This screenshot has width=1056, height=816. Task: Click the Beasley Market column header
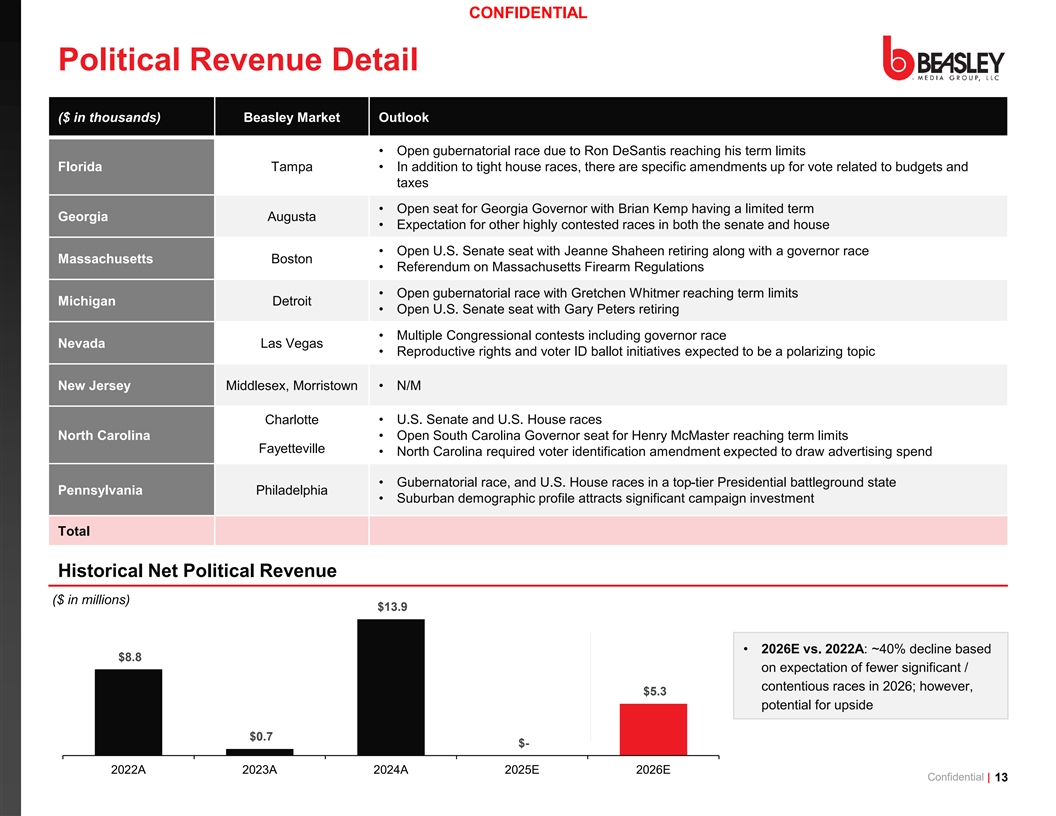pos(292,116)
